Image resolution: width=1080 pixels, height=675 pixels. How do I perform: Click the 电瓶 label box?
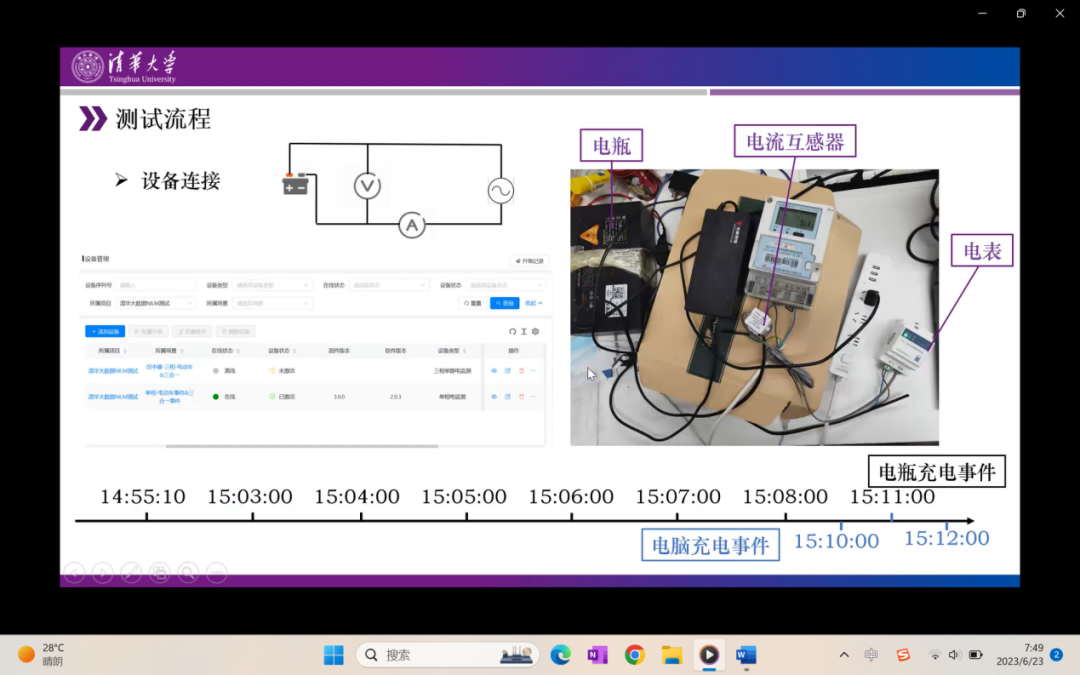click(x=612, y=145)
